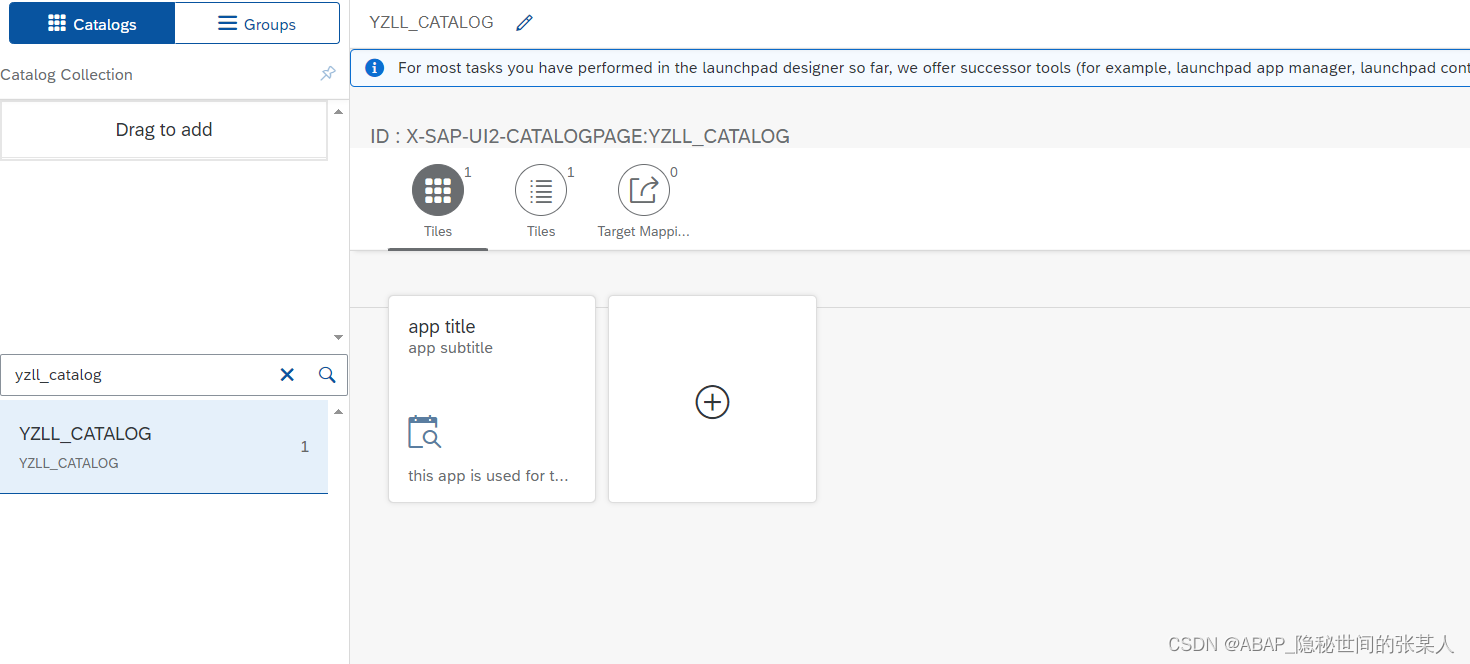Image resolution: width=1470 pixels, height=664 pixels.
Task: Switch to the Groups tab
Action: point(257,23)
